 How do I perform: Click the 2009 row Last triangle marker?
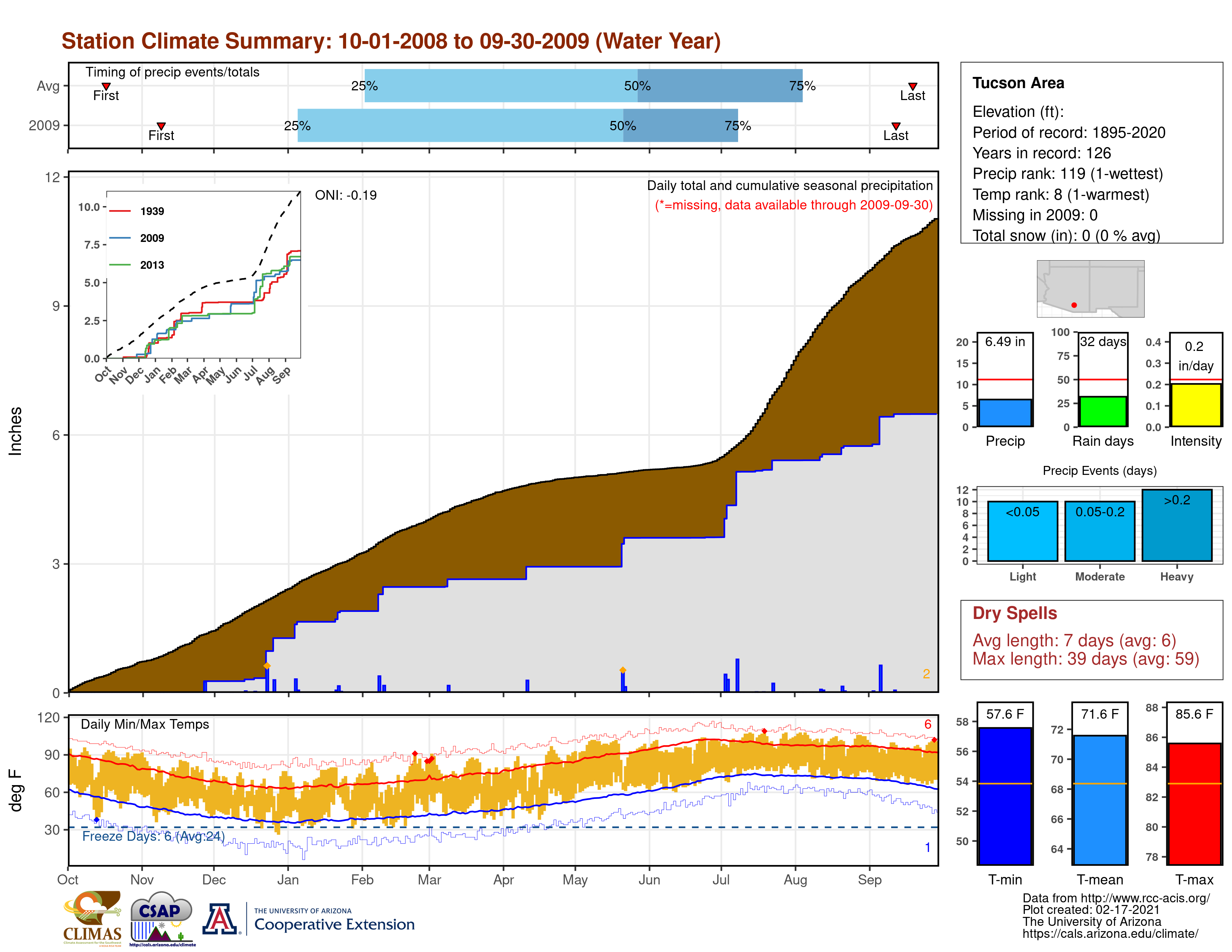[x=896, y=126]
